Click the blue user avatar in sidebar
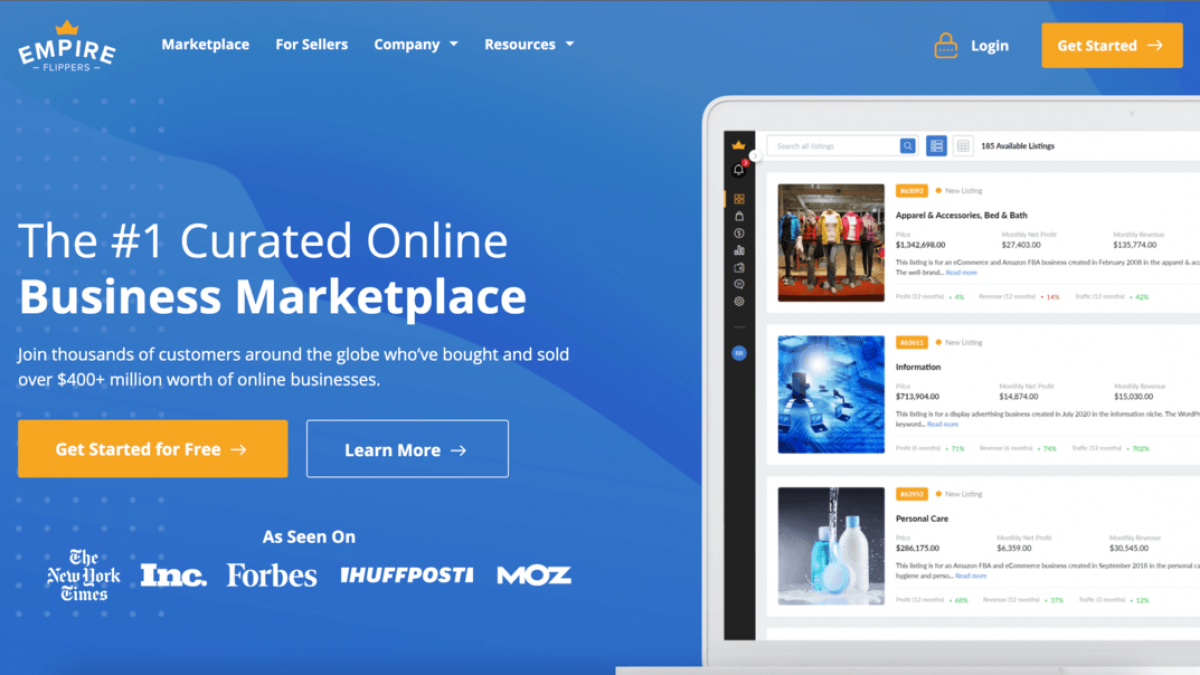Screen dimensions: 1200x675 [739, 353]
